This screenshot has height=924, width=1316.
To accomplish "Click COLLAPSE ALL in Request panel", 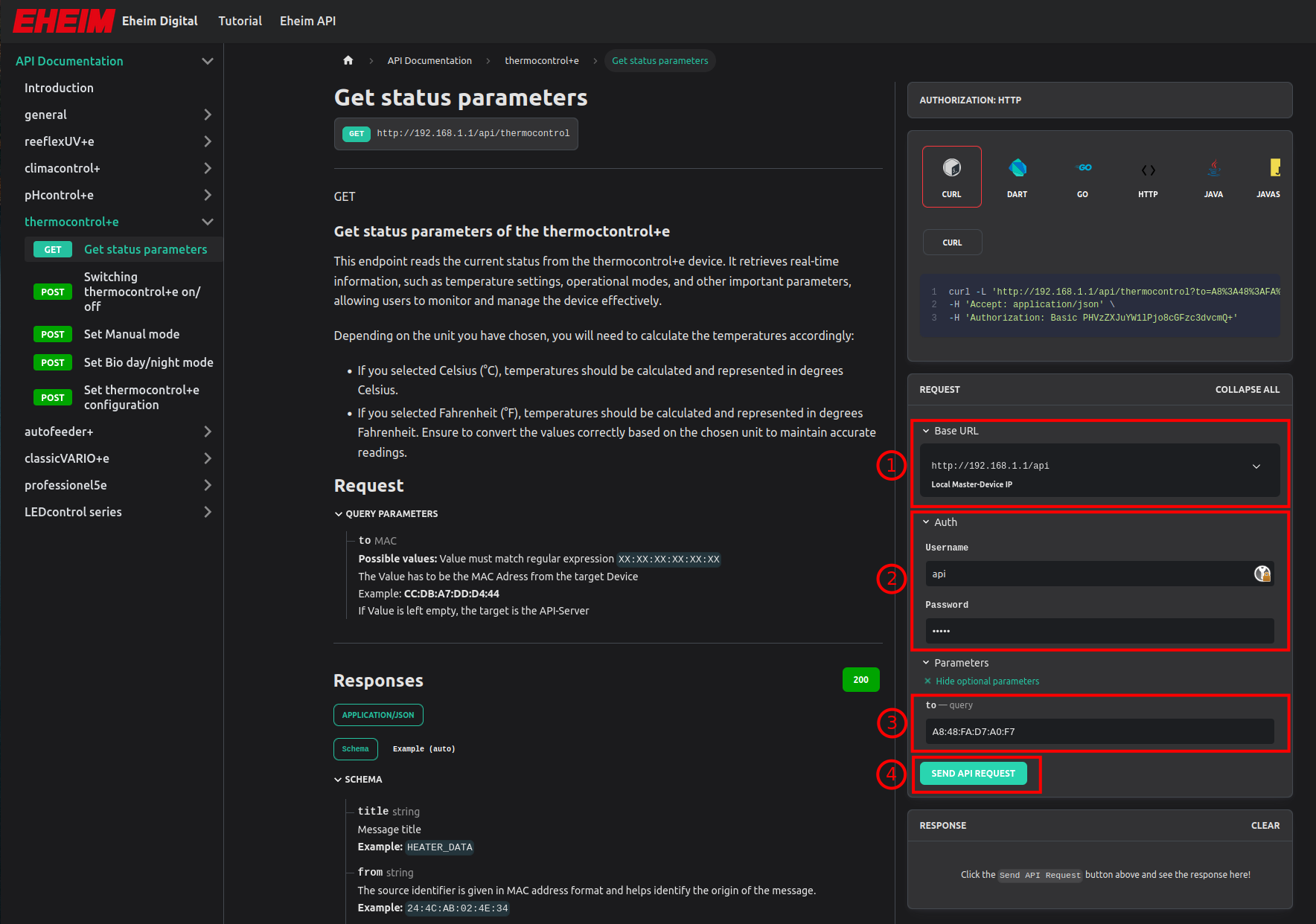I will coord(1247,390).
